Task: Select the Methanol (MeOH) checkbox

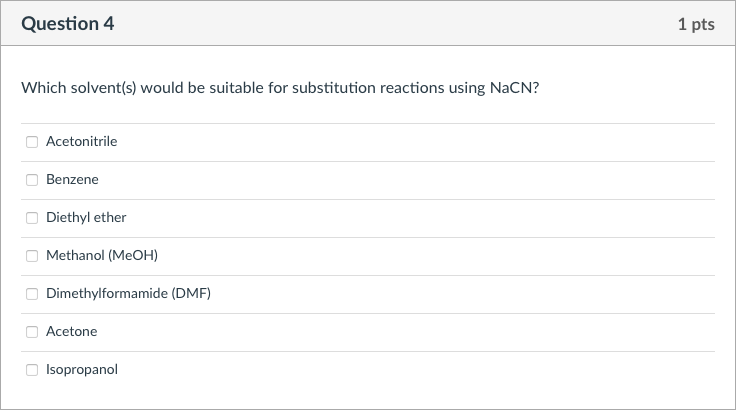Action: (32, 256)
